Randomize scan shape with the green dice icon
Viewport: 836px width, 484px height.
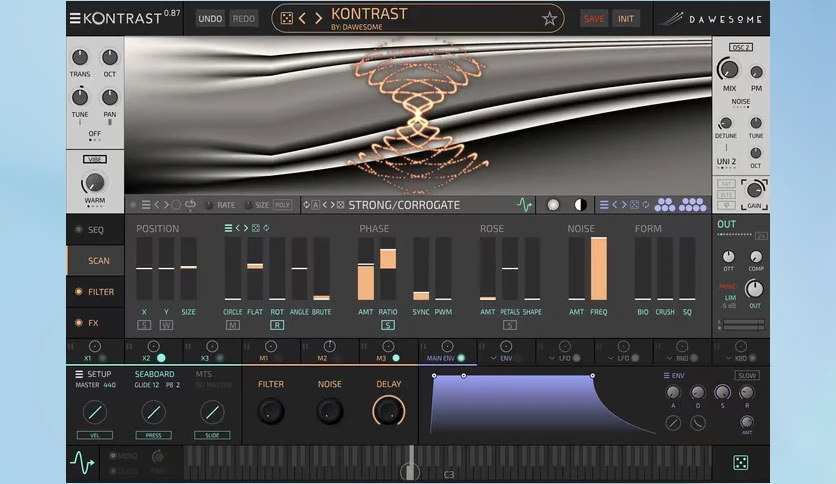click(x=255, y=228)
